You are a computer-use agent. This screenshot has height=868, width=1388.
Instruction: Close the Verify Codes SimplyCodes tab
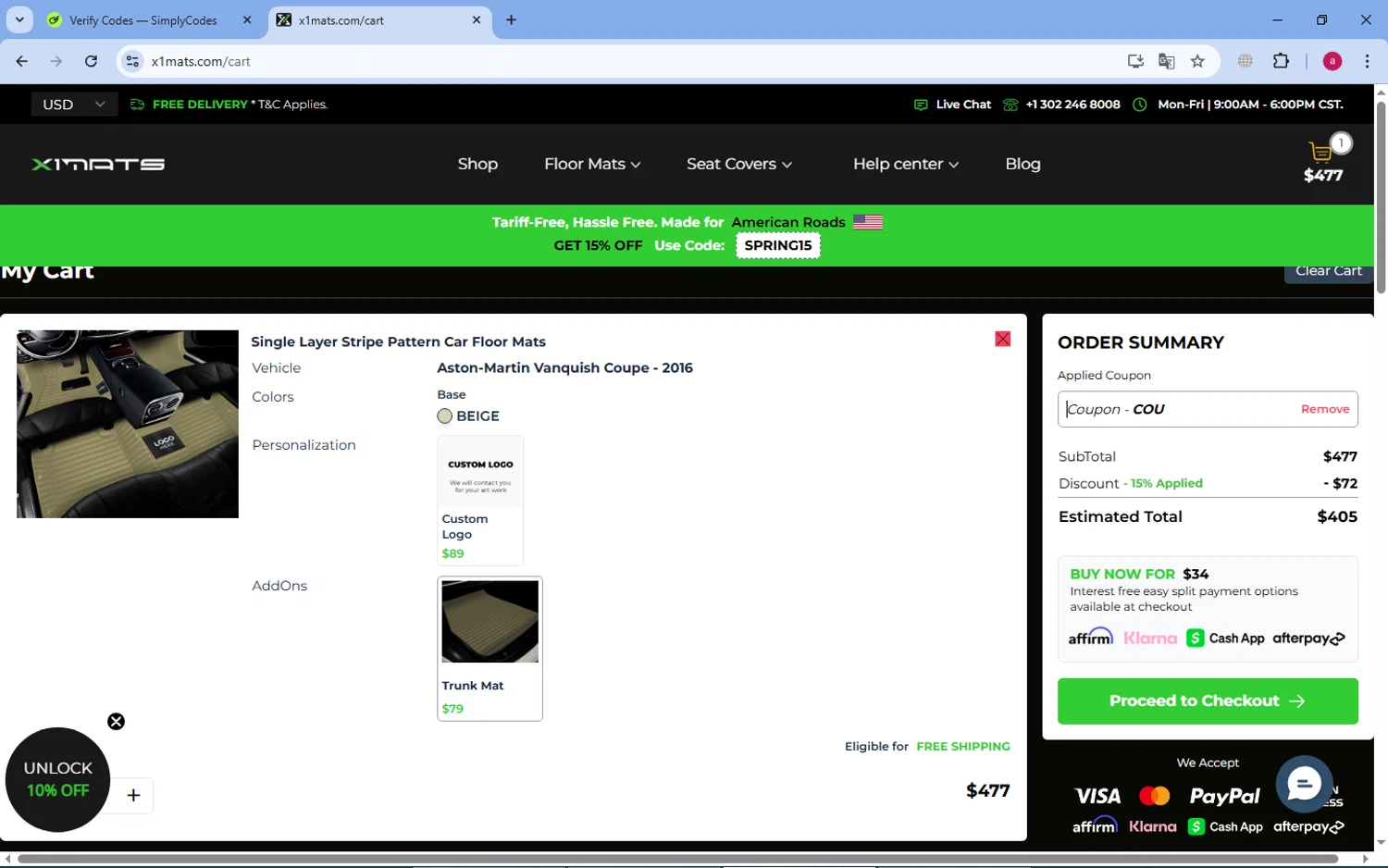pos(247,19)
